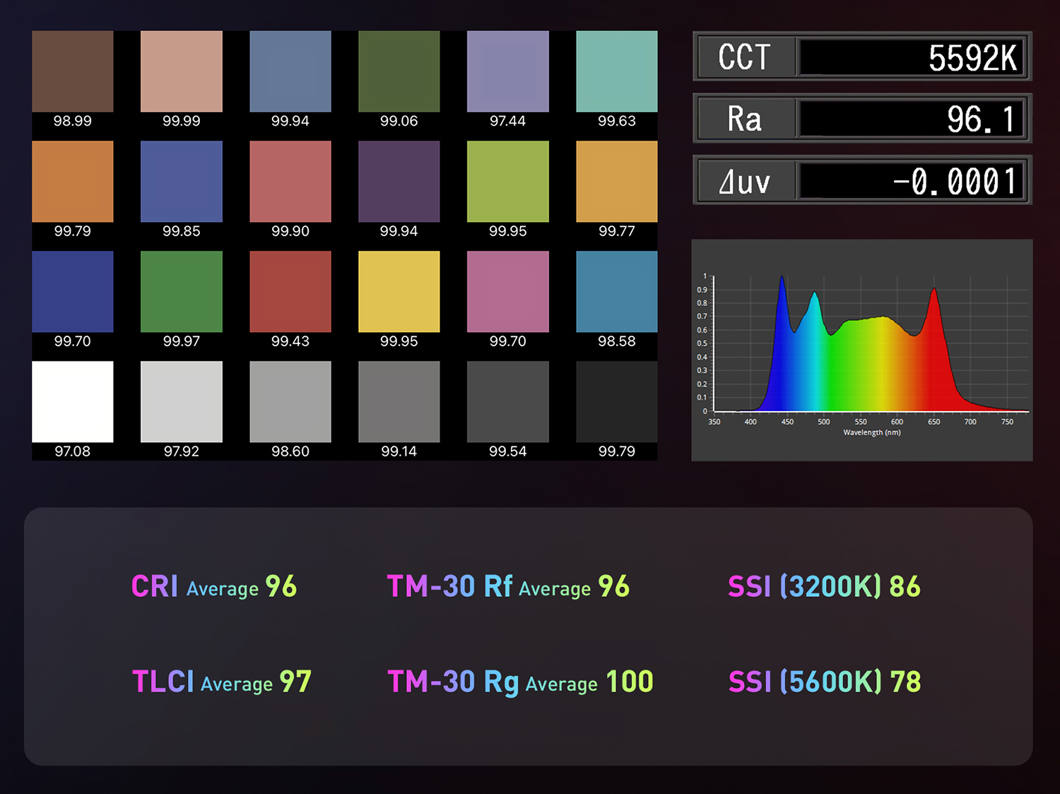Select the lavender swatch labeled 97.44
Screen dimensions: 1060x794
[x=507, y=71]
